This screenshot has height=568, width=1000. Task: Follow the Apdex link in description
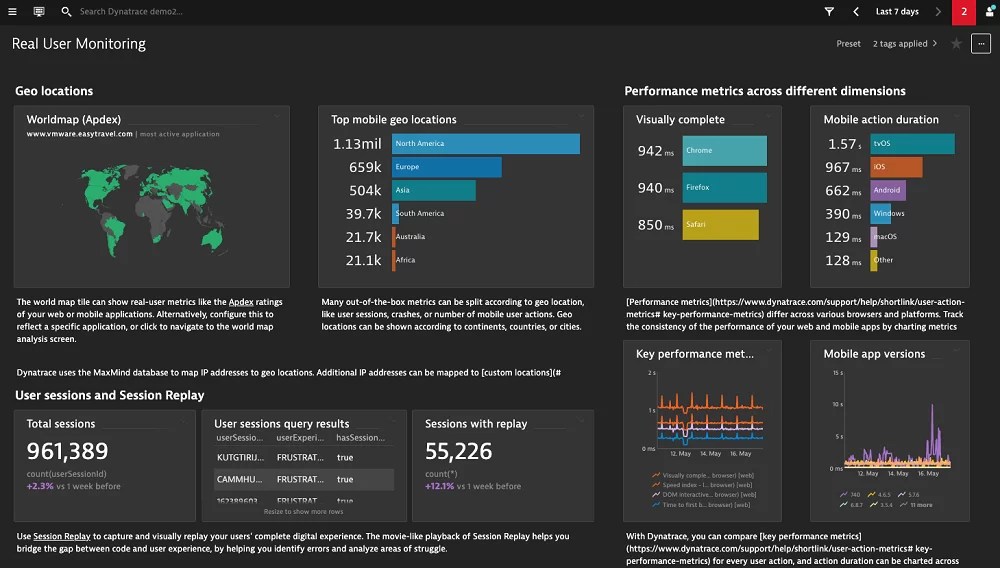(241, 302)
